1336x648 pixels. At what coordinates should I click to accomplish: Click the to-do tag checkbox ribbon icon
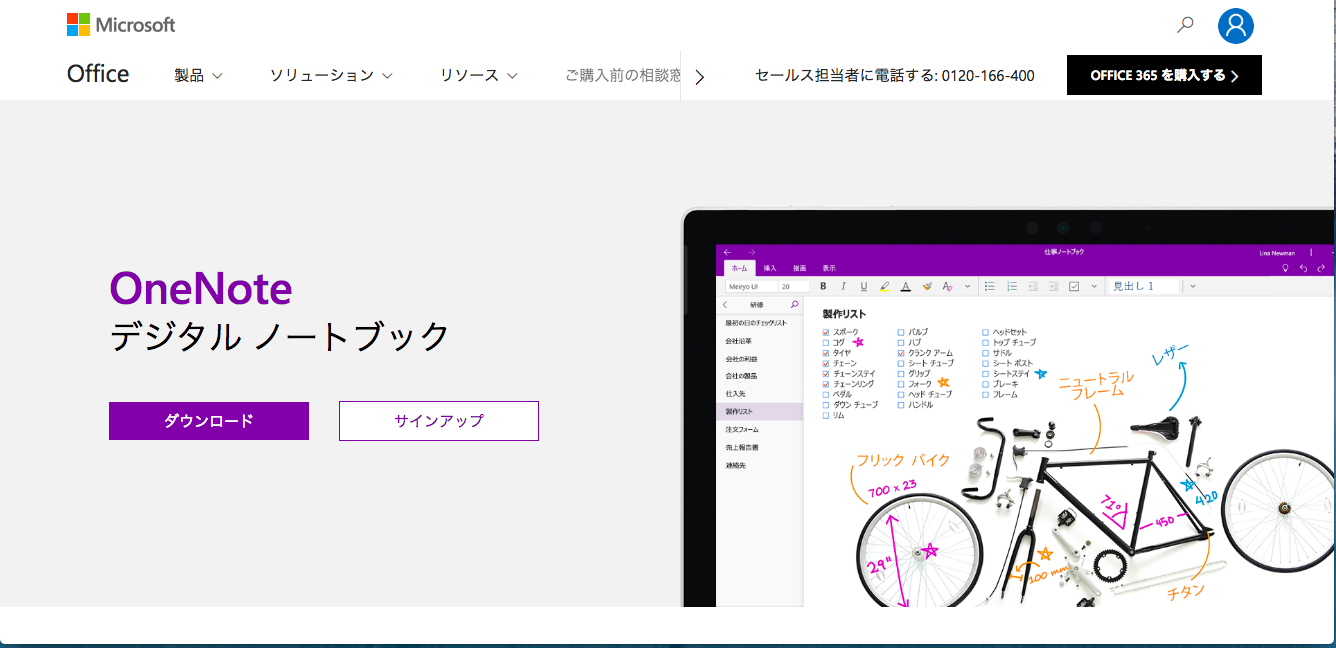coord(1074,286)
